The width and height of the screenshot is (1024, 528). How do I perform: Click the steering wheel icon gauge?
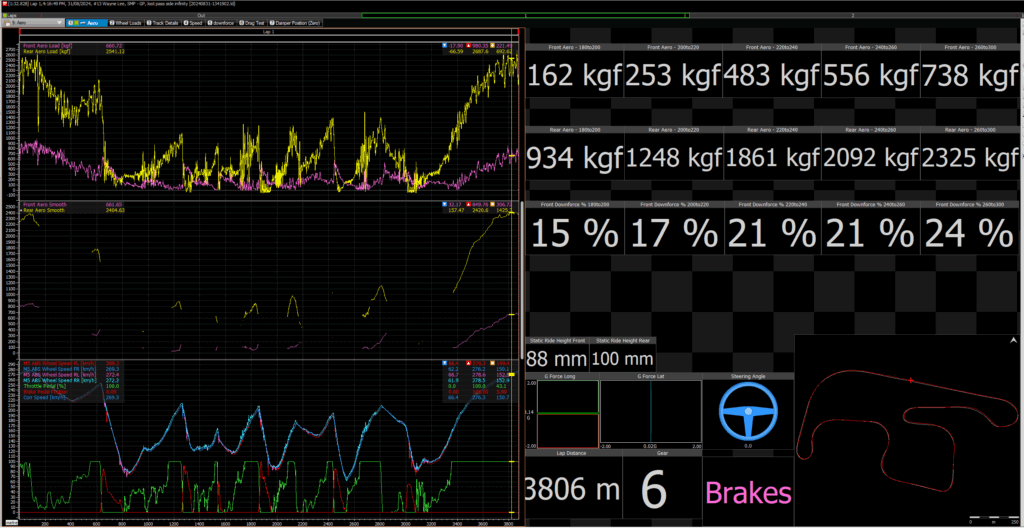pos(747,410)
